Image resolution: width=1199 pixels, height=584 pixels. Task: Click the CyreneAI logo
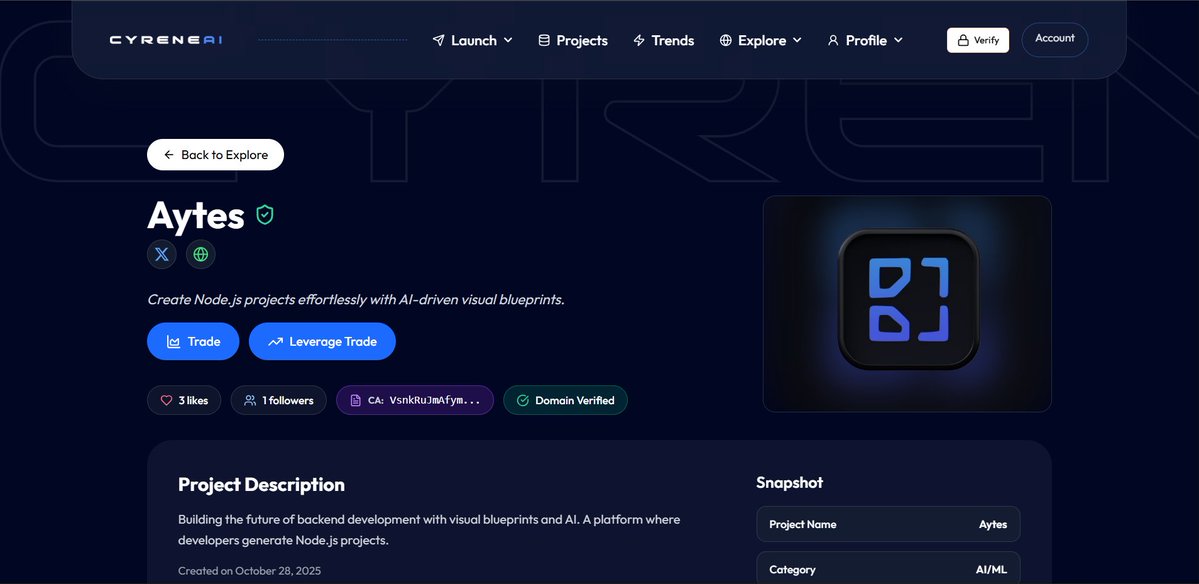166,40
